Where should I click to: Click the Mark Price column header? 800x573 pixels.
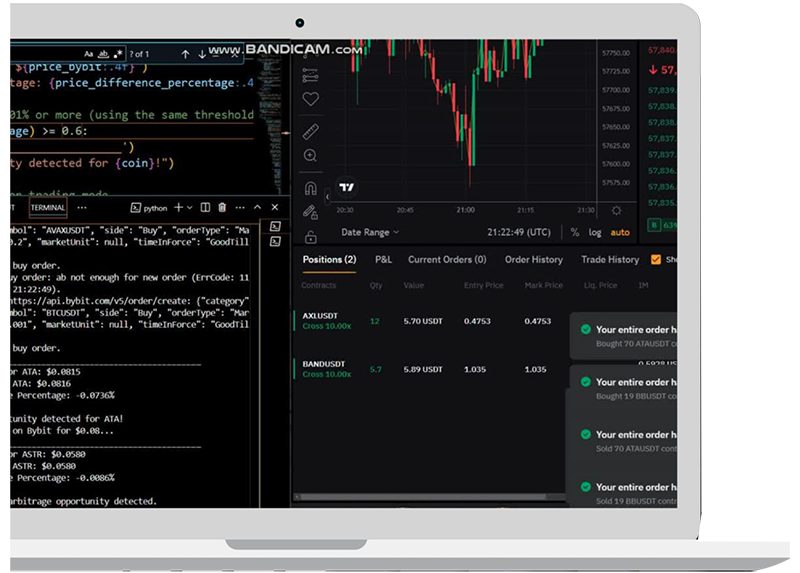pos(543,285)
